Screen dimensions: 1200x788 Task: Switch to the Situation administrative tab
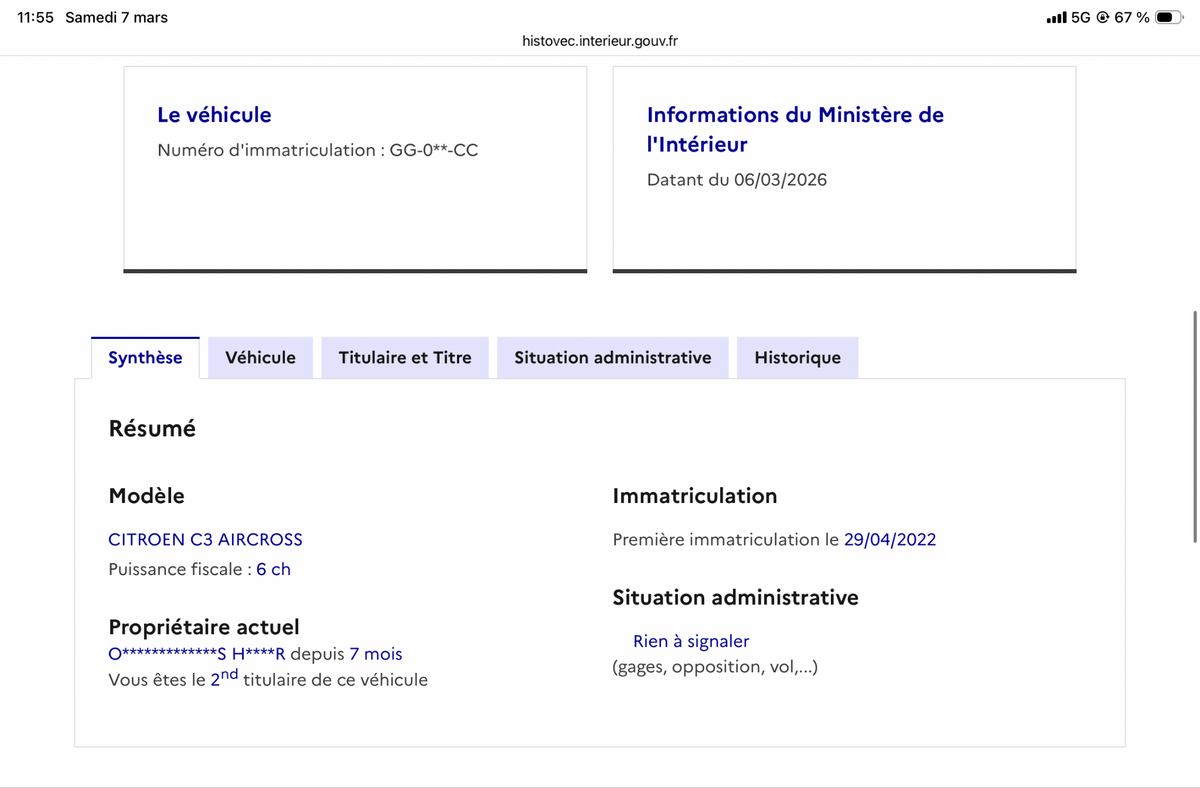click(x=612, y=357)
